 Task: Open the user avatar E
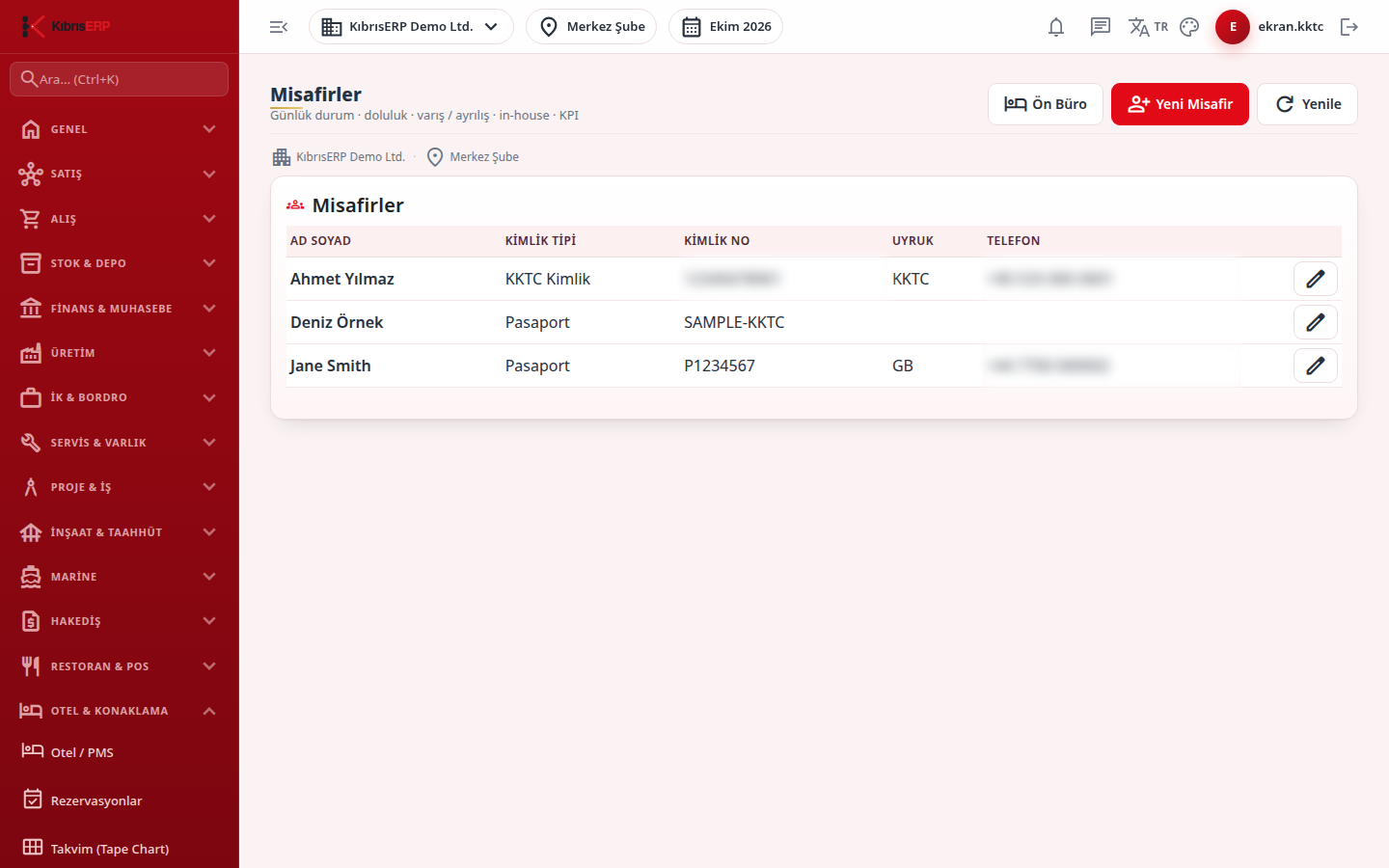(x=1233, y=27)
